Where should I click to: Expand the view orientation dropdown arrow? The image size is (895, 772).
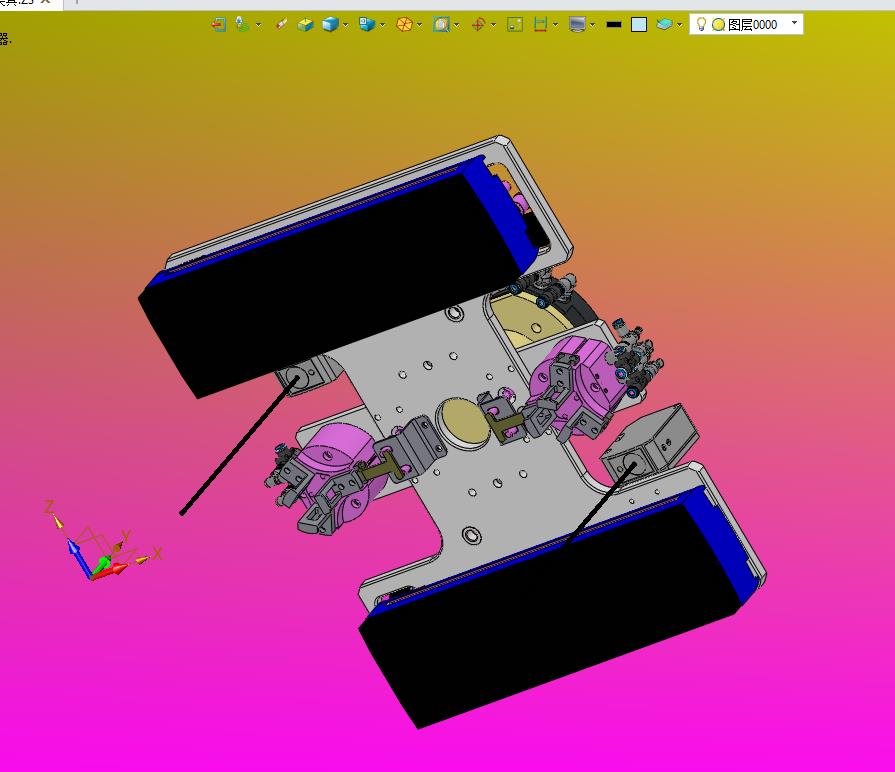pos(382,25)
